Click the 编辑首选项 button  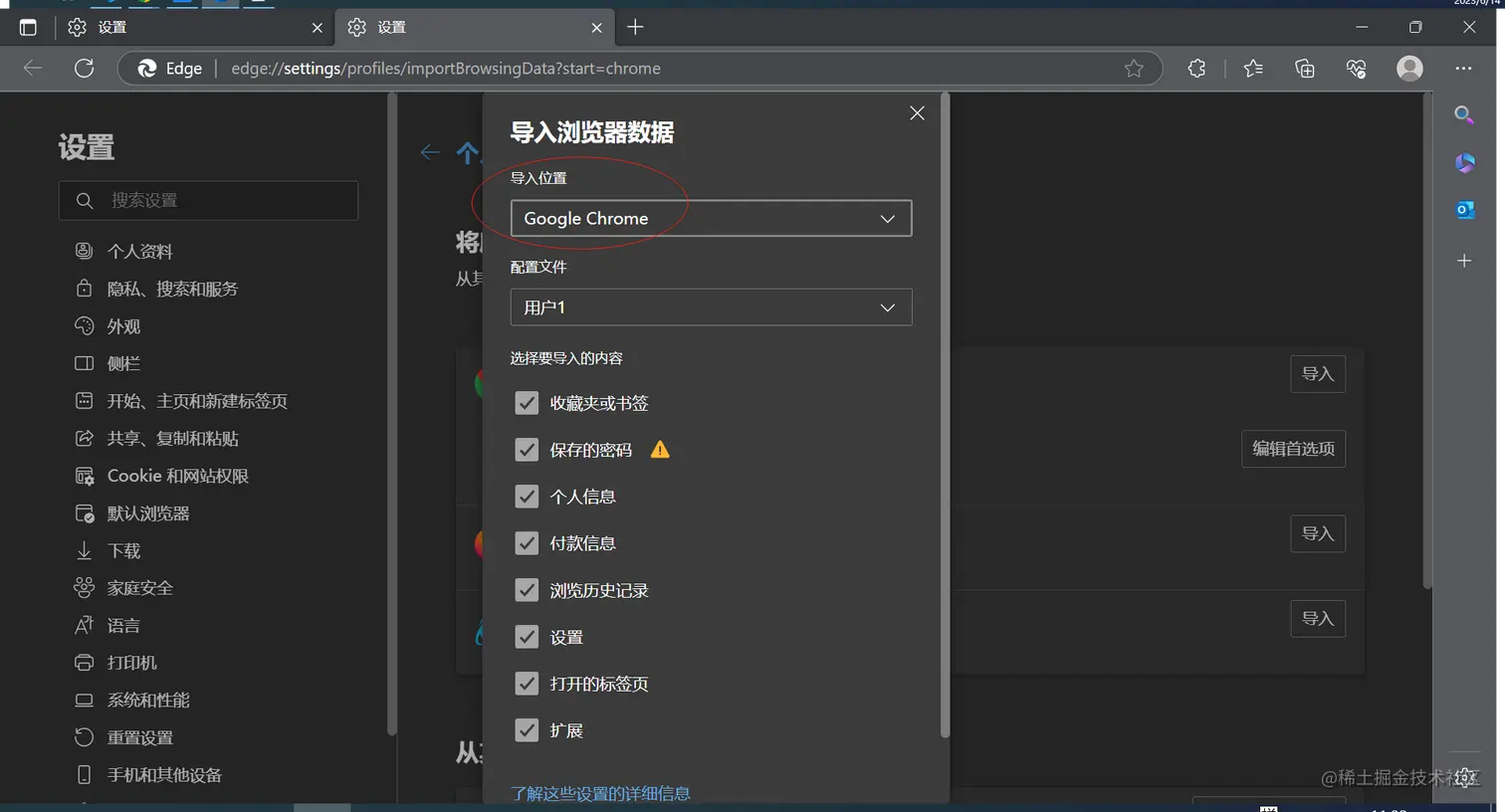pyautogui.click(x=1294, y=449)
